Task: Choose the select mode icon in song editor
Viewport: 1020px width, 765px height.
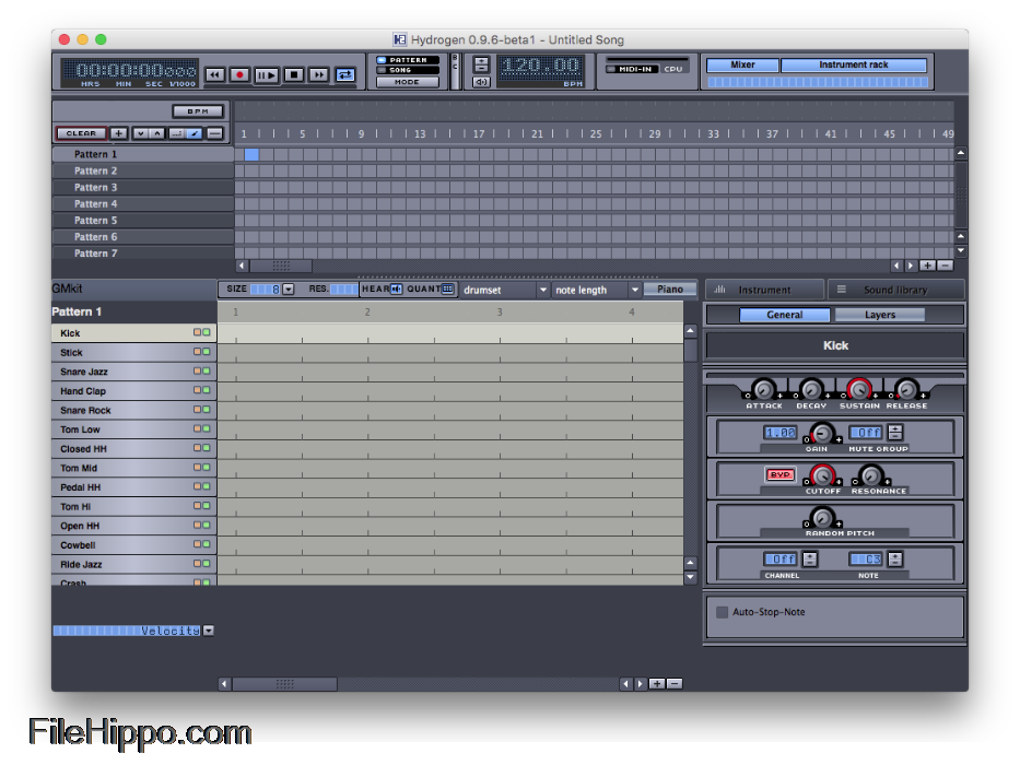Action: point(176,133)
